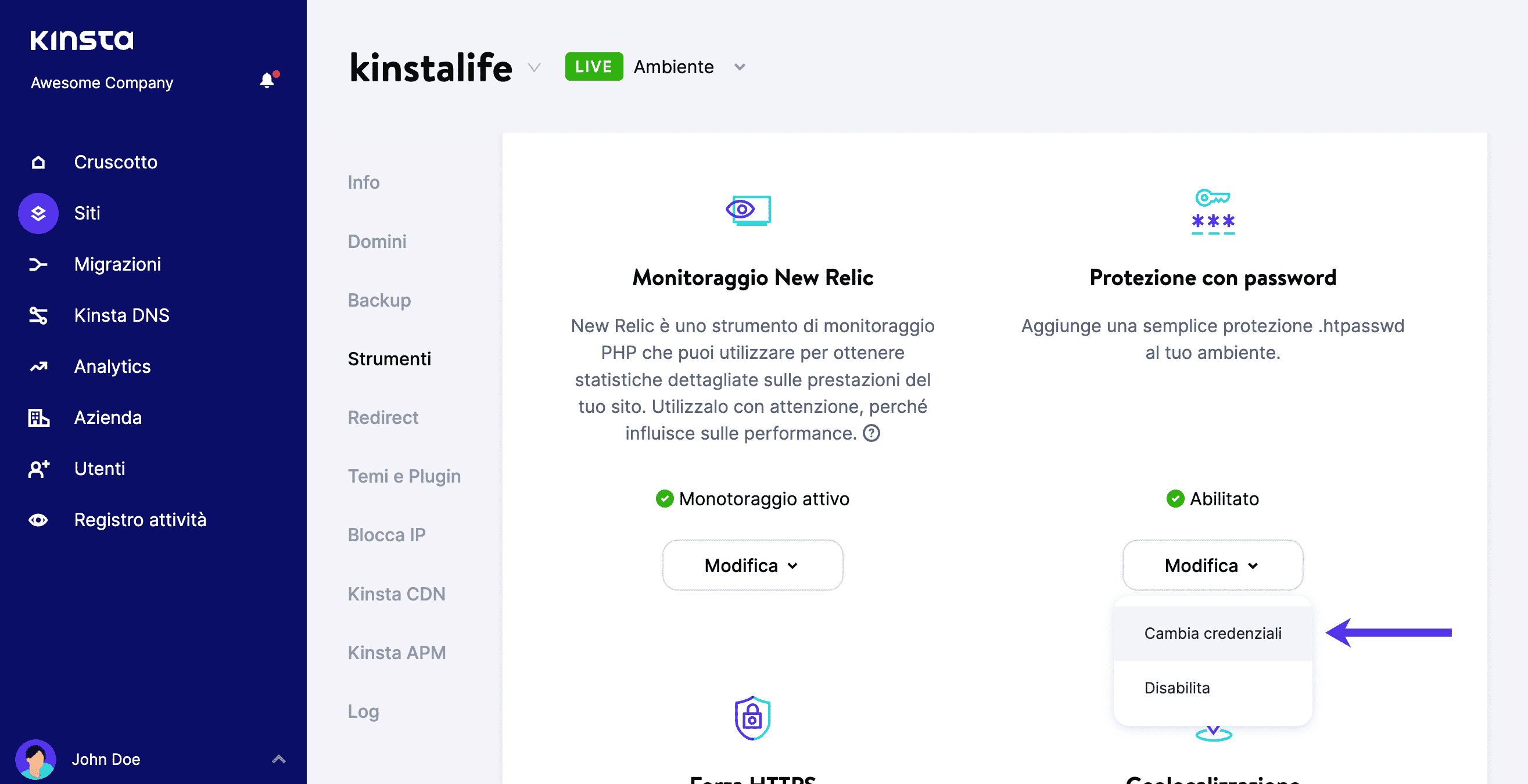Open Analytics page

pos(112,366)
